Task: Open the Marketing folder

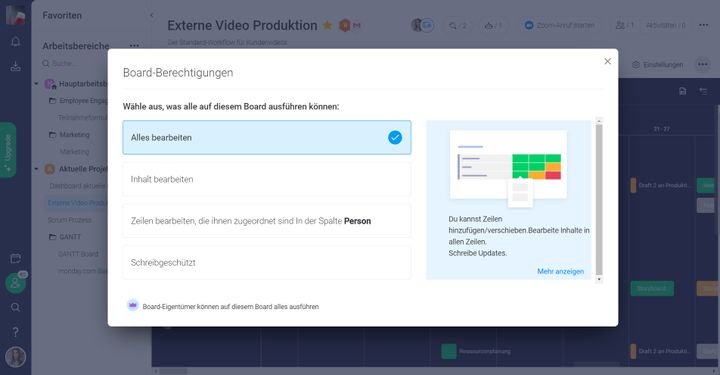Action: tap(69, 134)
